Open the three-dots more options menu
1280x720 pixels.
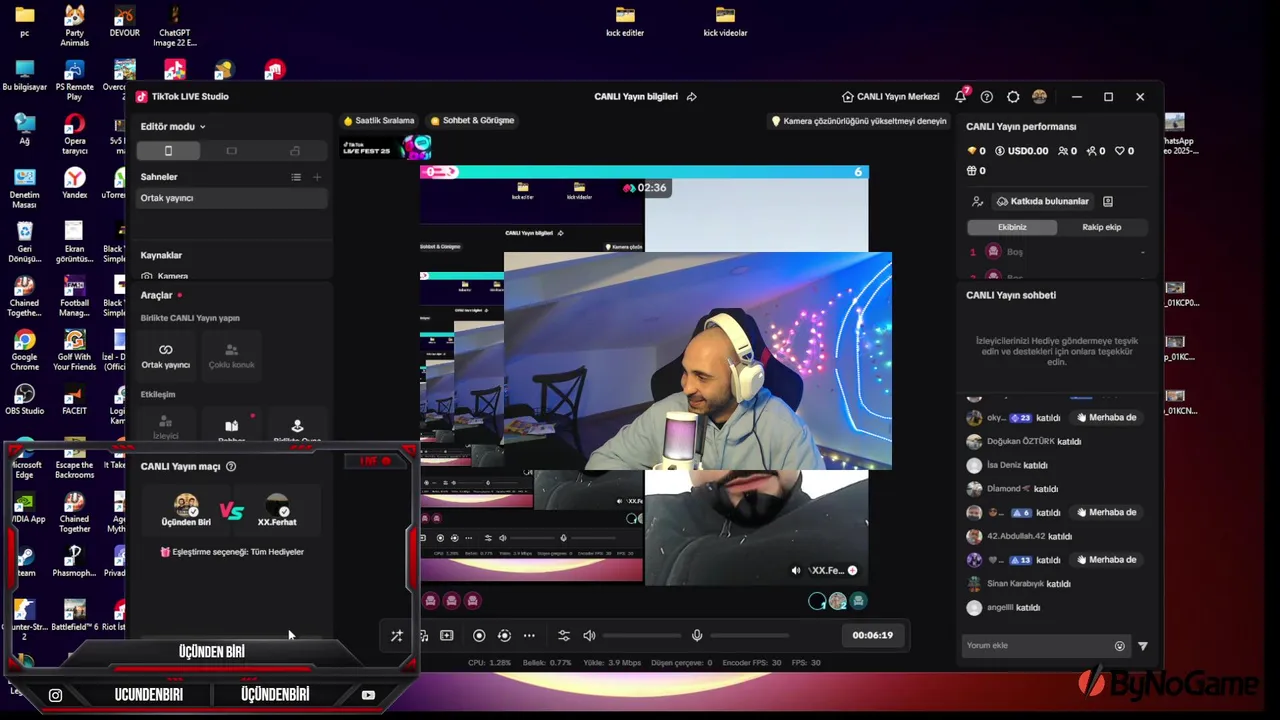(529, 636)
